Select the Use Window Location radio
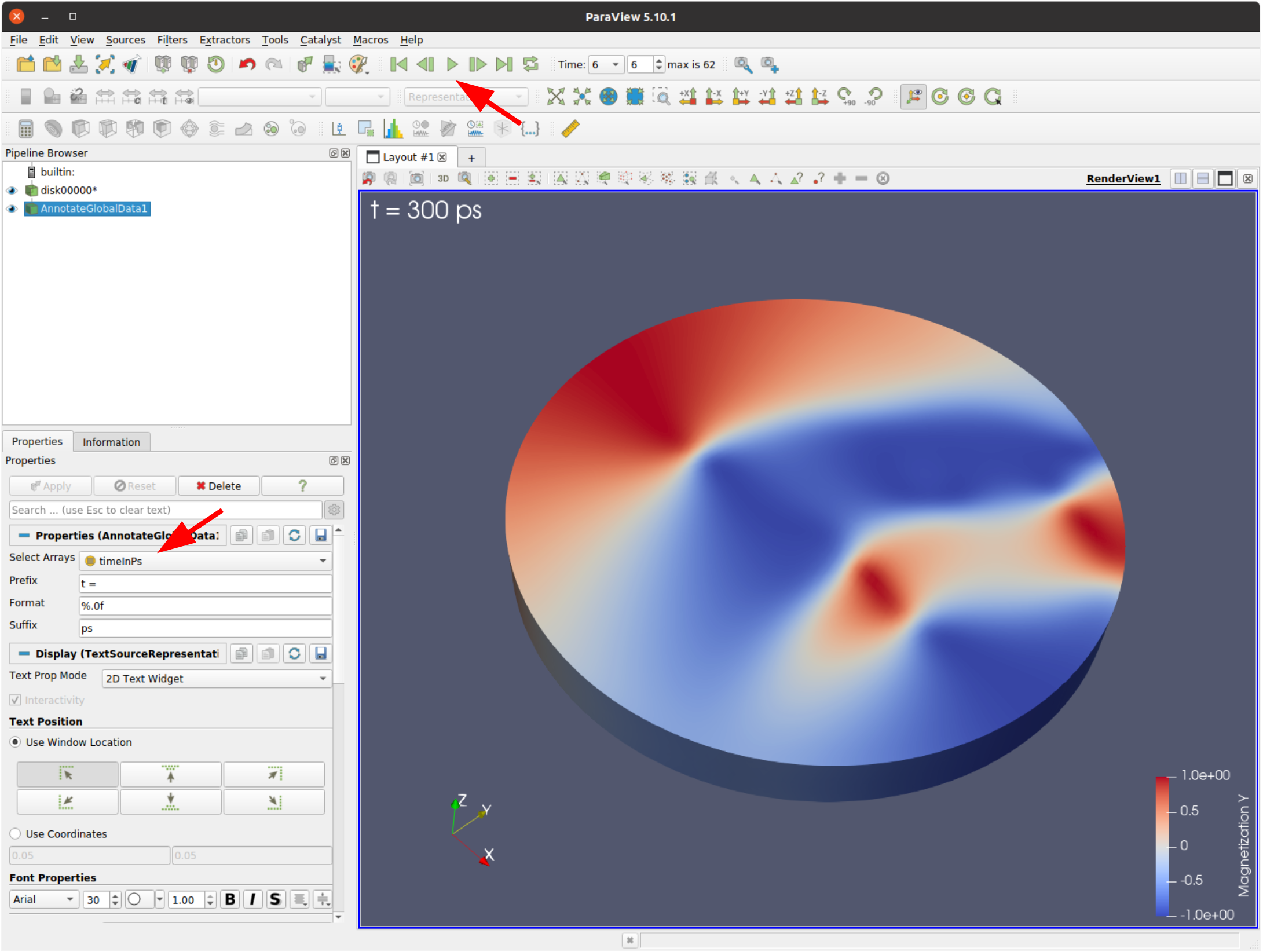The width and height of the screenshot is (1263, 952). [x=16, y=743]
